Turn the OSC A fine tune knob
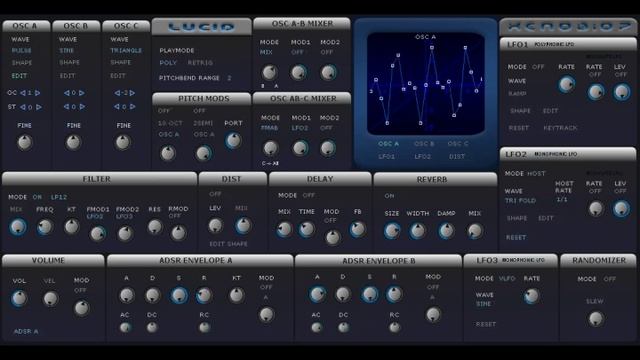The image size is (640, 360). pos(24,142)
